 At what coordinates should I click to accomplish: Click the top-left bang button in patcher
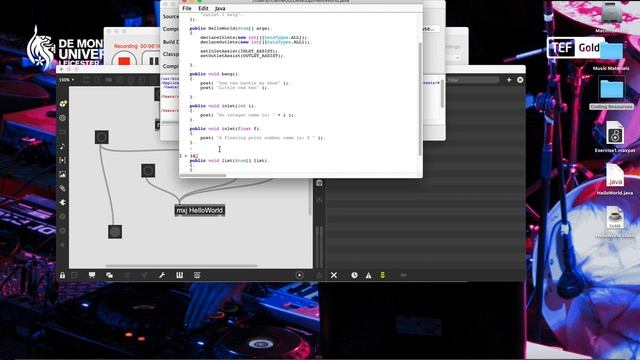pos(102,137)
